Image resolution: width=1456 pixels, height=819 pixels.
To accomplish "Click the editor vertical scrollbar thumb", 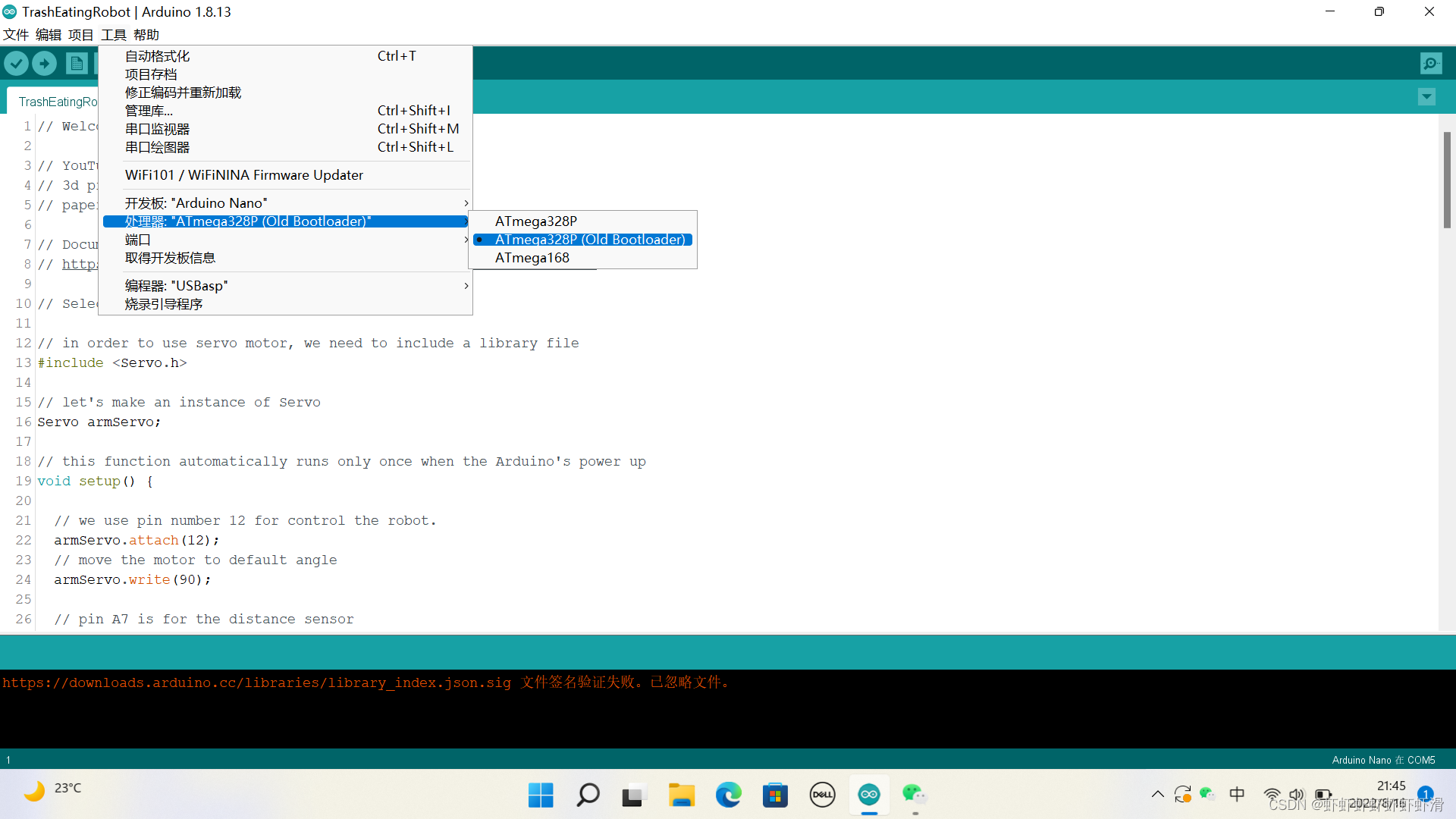I will [x=1447, y=180].
